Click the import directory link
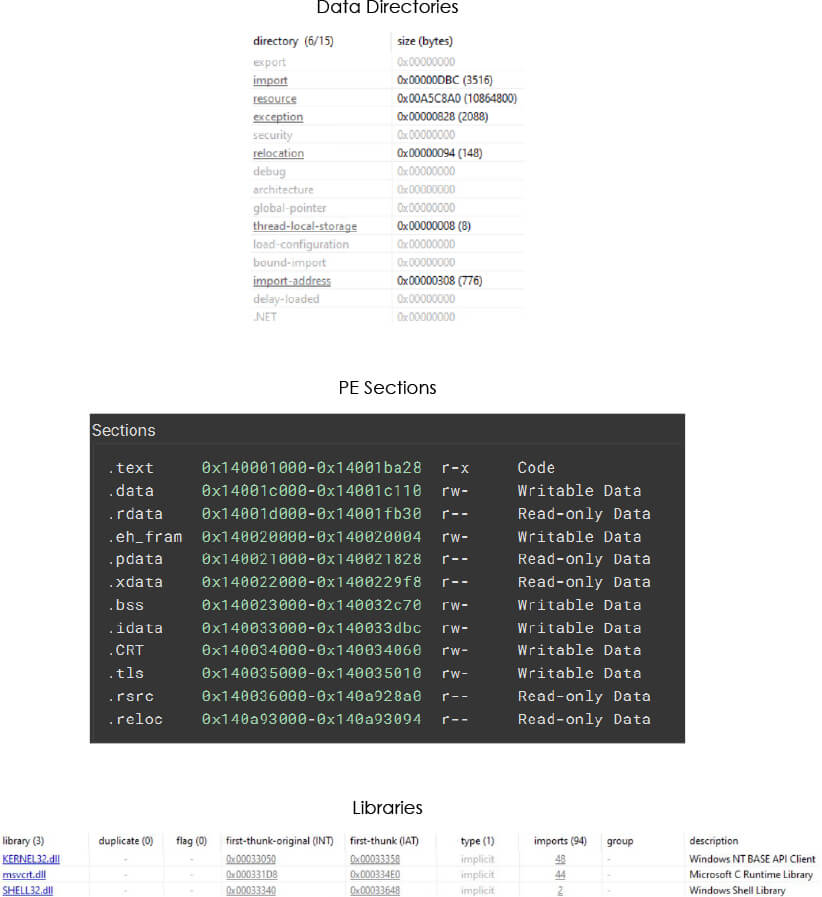 (x=270, y=81)
